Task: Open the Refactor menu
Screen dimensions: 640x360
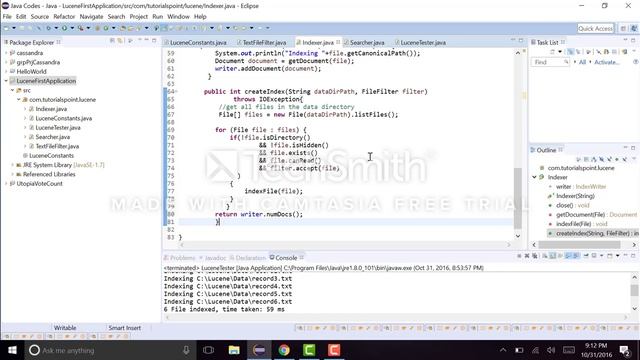Action: 64,17
